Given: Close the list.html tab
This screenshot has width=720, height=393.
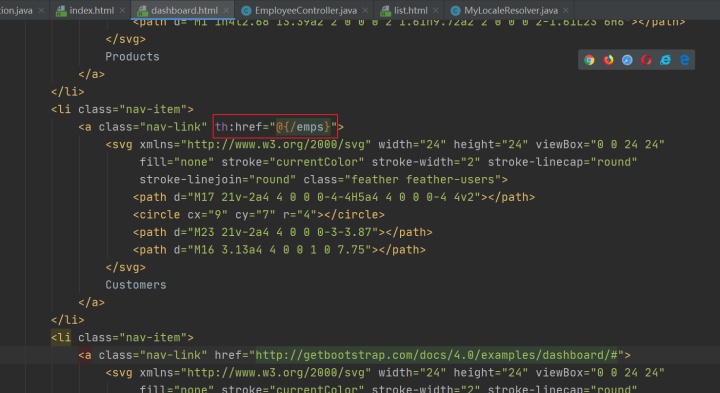Looking at the screenshot, I should point(435,10).
